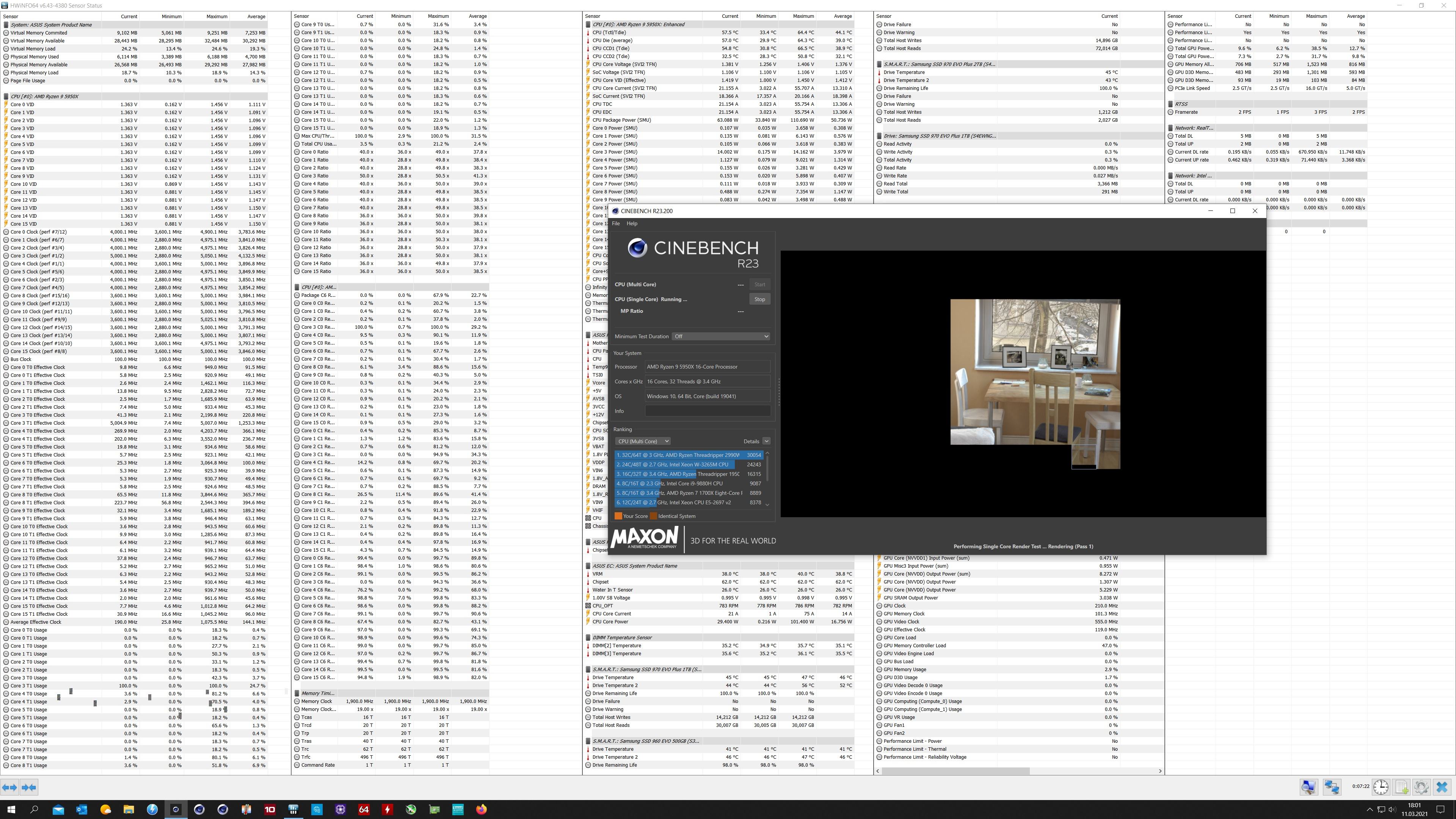Open blue lightning app on taskbar
This screenshot has width=1456, height=819.
click(152, 810)
